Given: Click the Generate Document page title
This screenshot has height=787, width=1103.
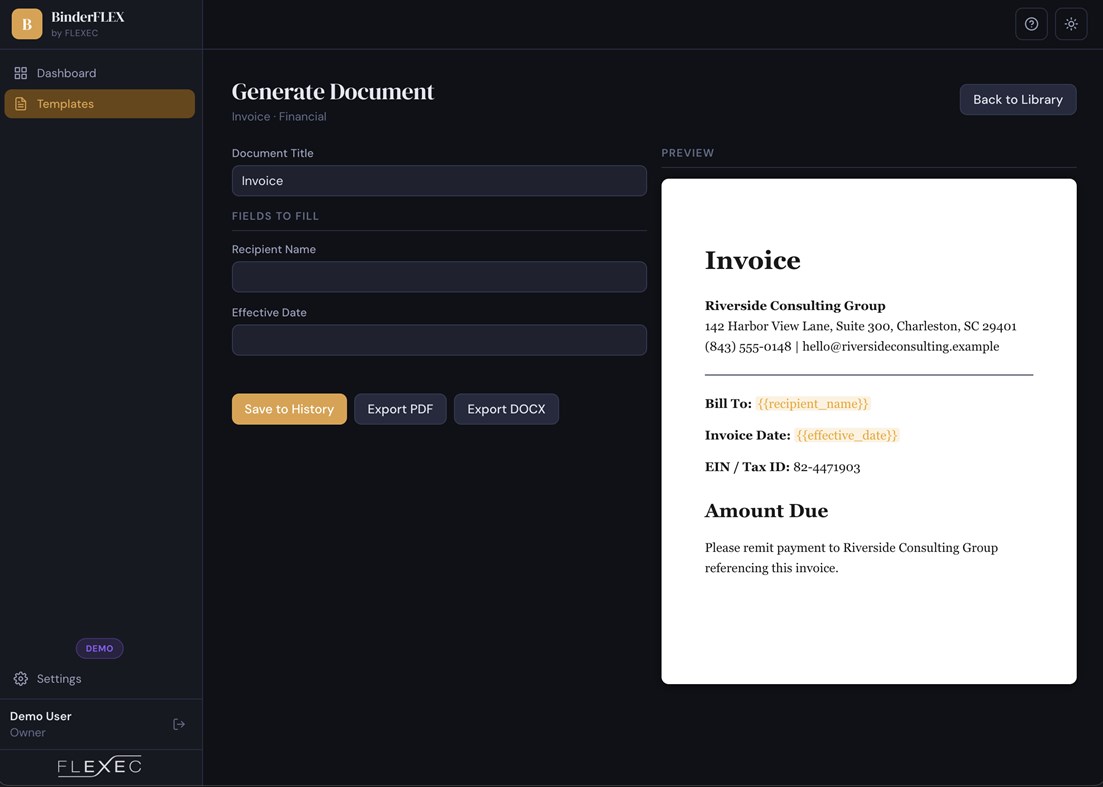Looking at the screenshot, I should pos(333,91).
